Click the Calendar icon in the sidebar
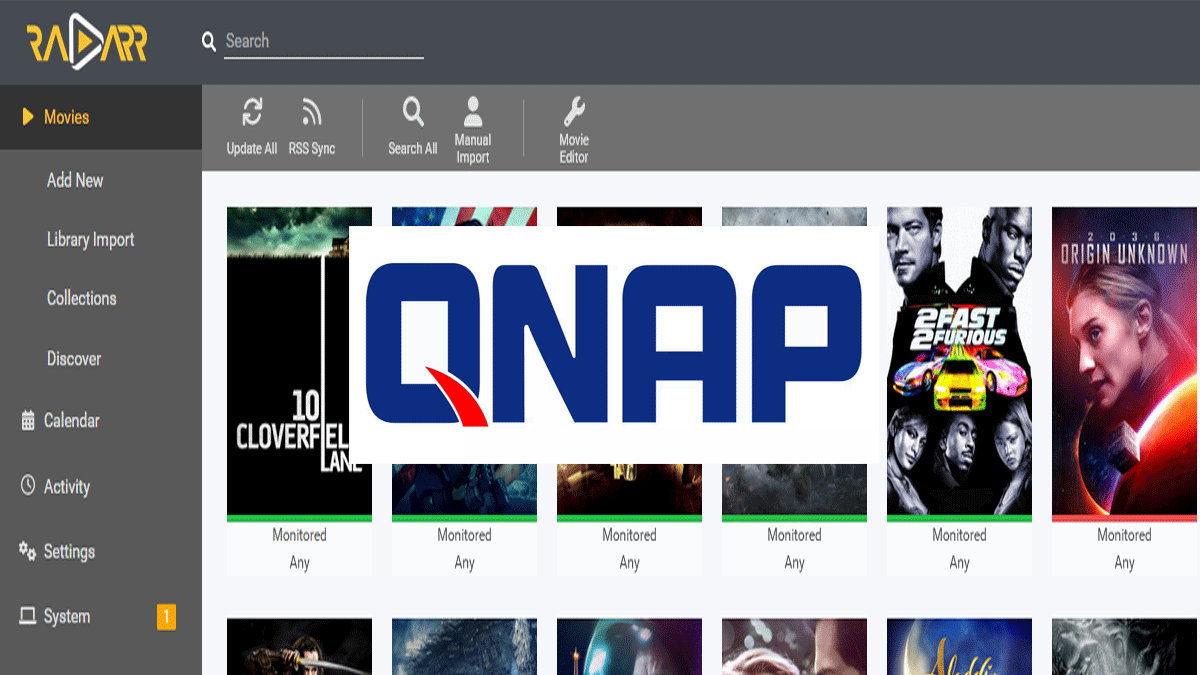Viewport: 1200px width, 675px height. 28,421
